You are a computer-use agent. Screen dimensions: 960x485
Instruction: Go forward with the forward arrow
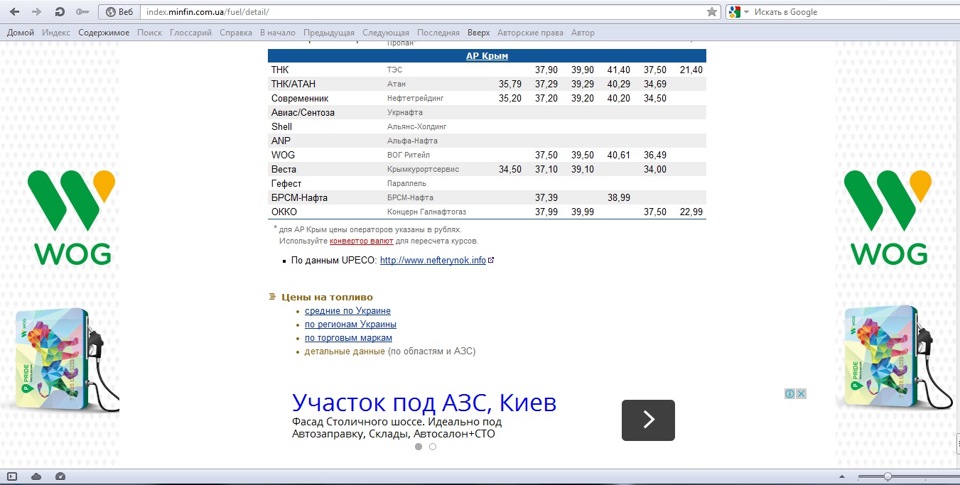(36, 12)
